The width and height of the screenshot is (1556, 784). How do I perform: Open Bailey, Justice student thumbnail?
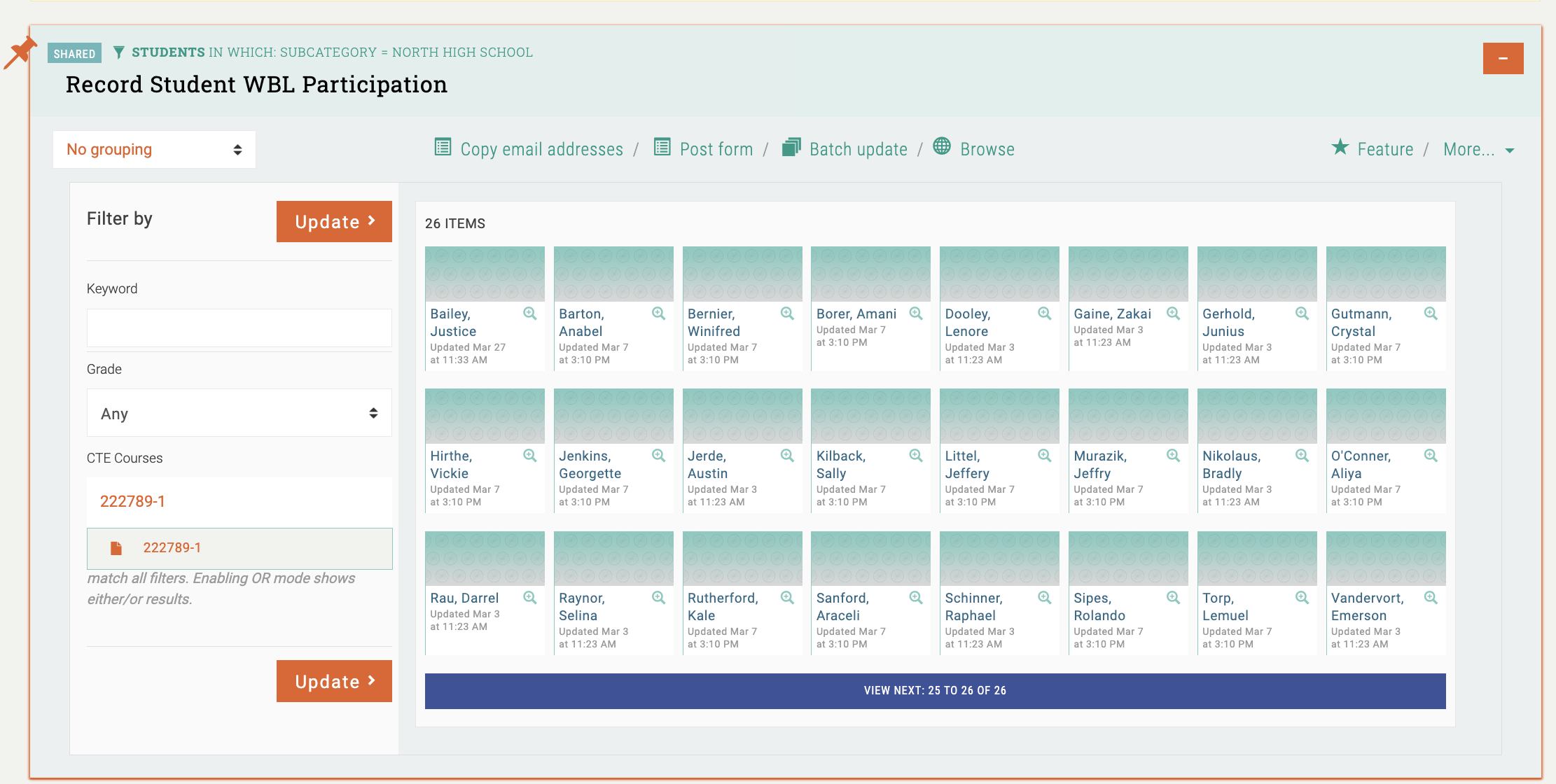coord(485,274)
